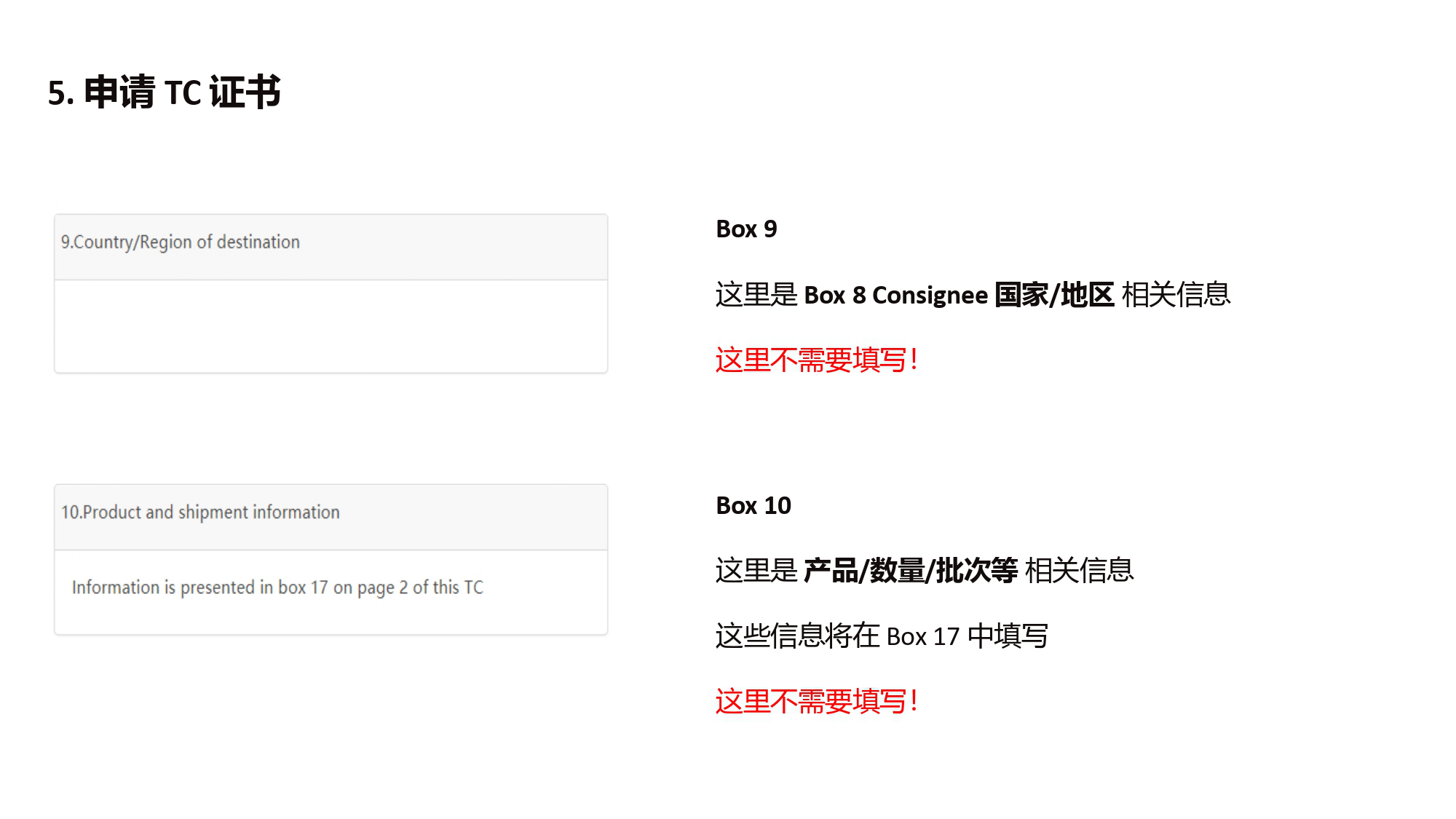Click the Box 9 heading
1456x819 pixels.
pyautogui.click(x=746, y=229)
